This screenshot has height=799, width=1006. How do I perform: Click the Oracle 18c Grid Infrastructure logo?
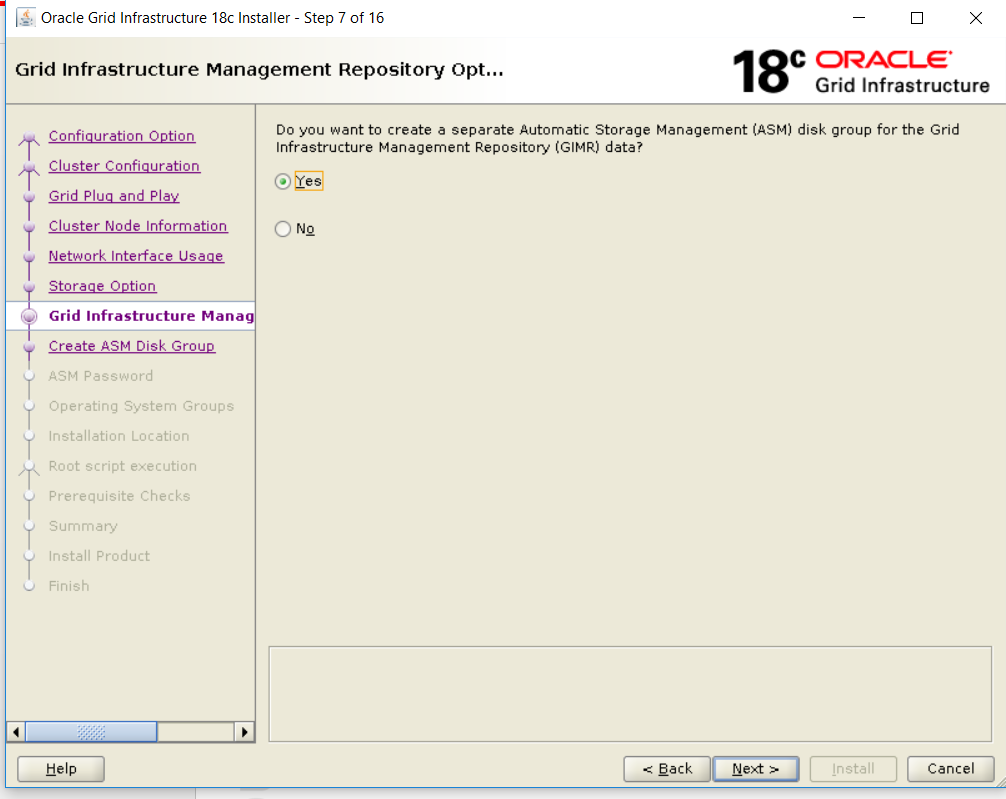click(x=861, y=71)
